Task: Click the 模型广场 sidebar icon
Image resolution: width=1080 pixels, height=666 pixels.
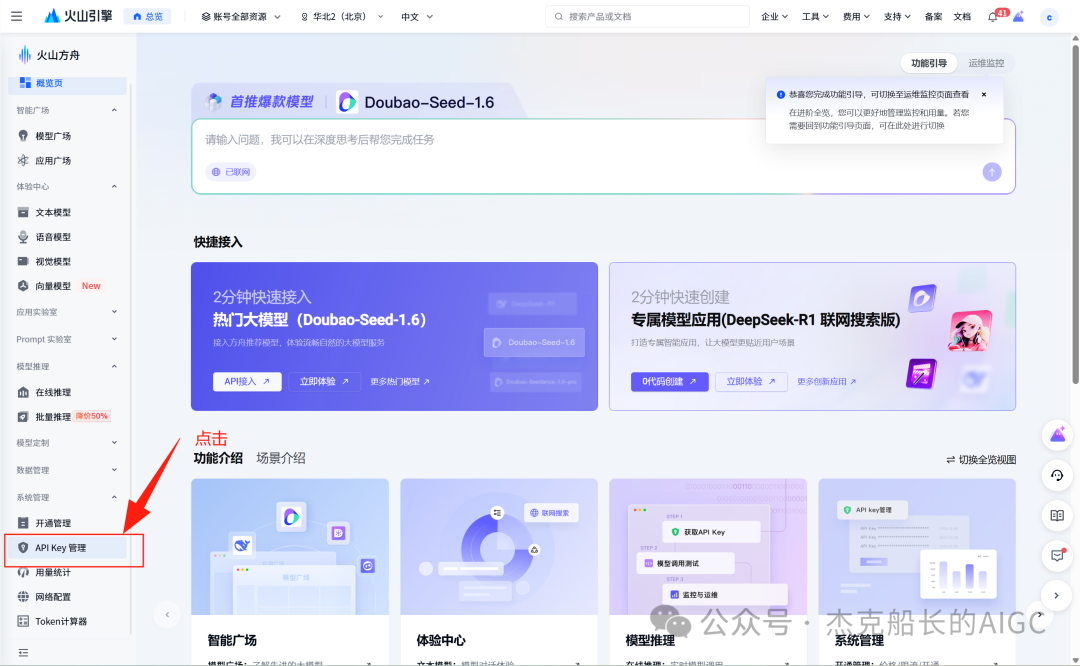Action: click(23, 136)
